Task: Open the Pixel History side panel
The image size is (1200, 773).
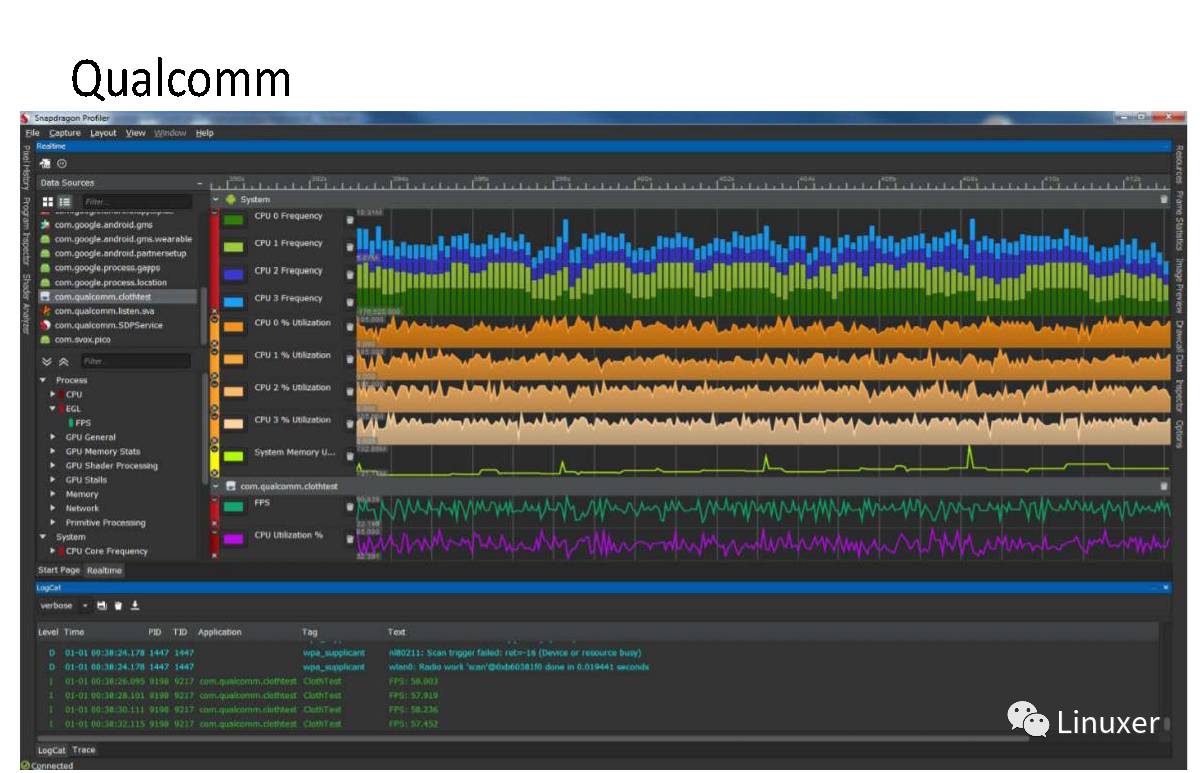Action: click(27, 167)
